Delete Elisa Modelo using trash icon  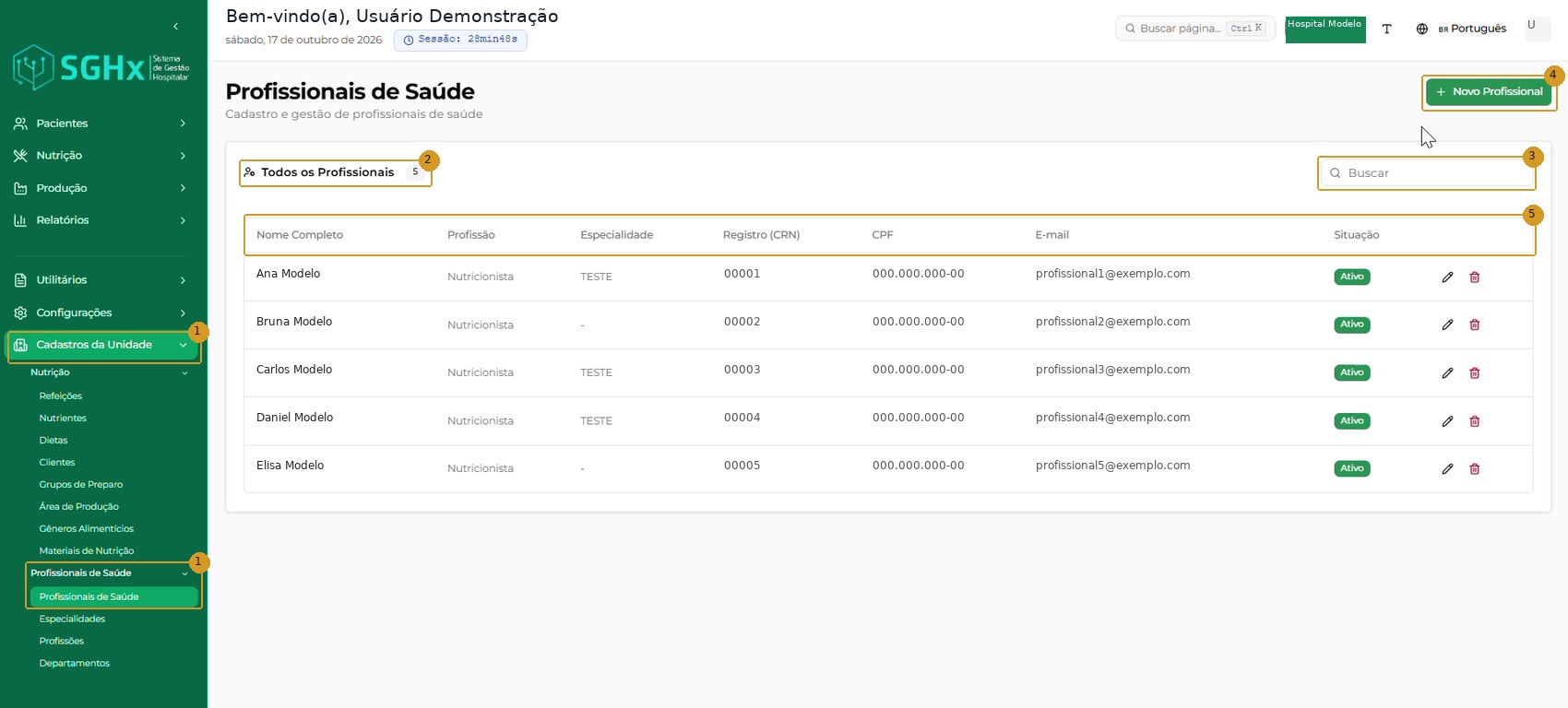1475,469
